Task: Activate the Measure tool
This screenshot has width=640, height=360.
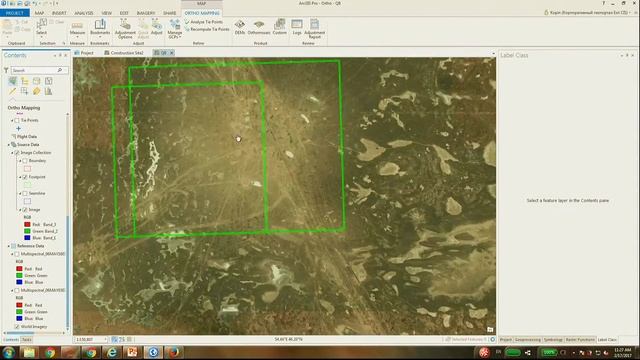Action: [x=77, y=27]
